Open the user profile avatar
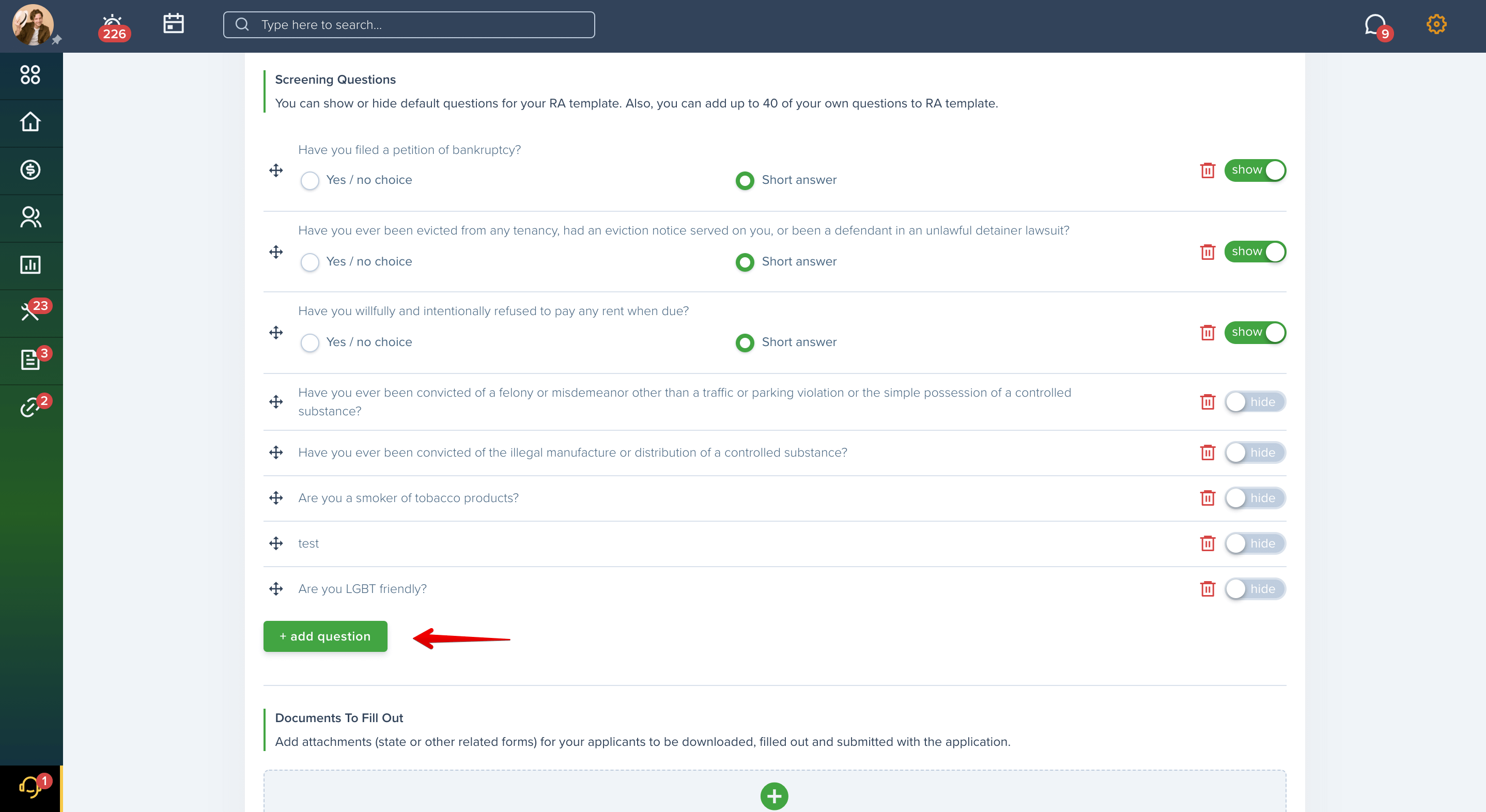This screenshot has height=812, width=1486. pyautogui.click(x=33, y=25)
